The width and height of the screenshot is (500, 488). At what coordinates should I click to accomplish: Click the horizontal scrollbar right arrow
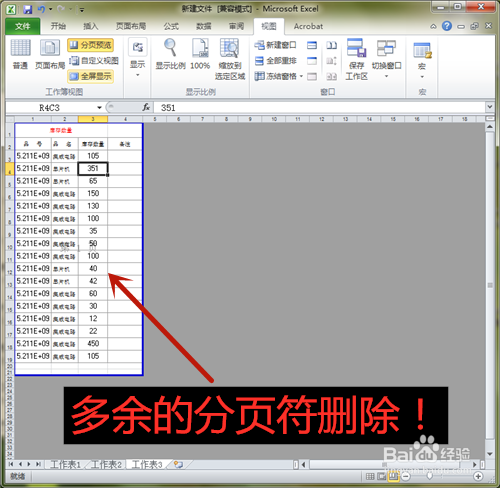click(x=475, y=464)
